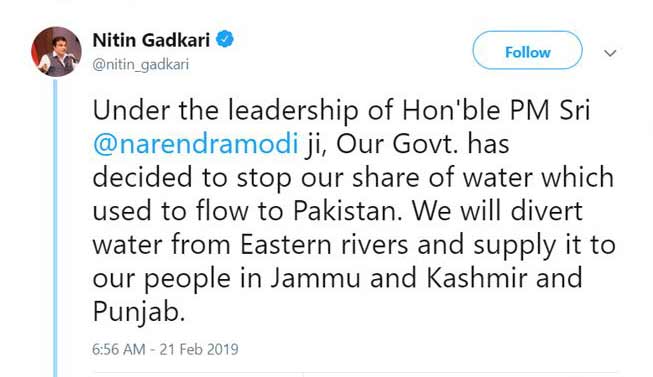
Task: Open the @narendramodi mention link
Action: coord(196,144)
